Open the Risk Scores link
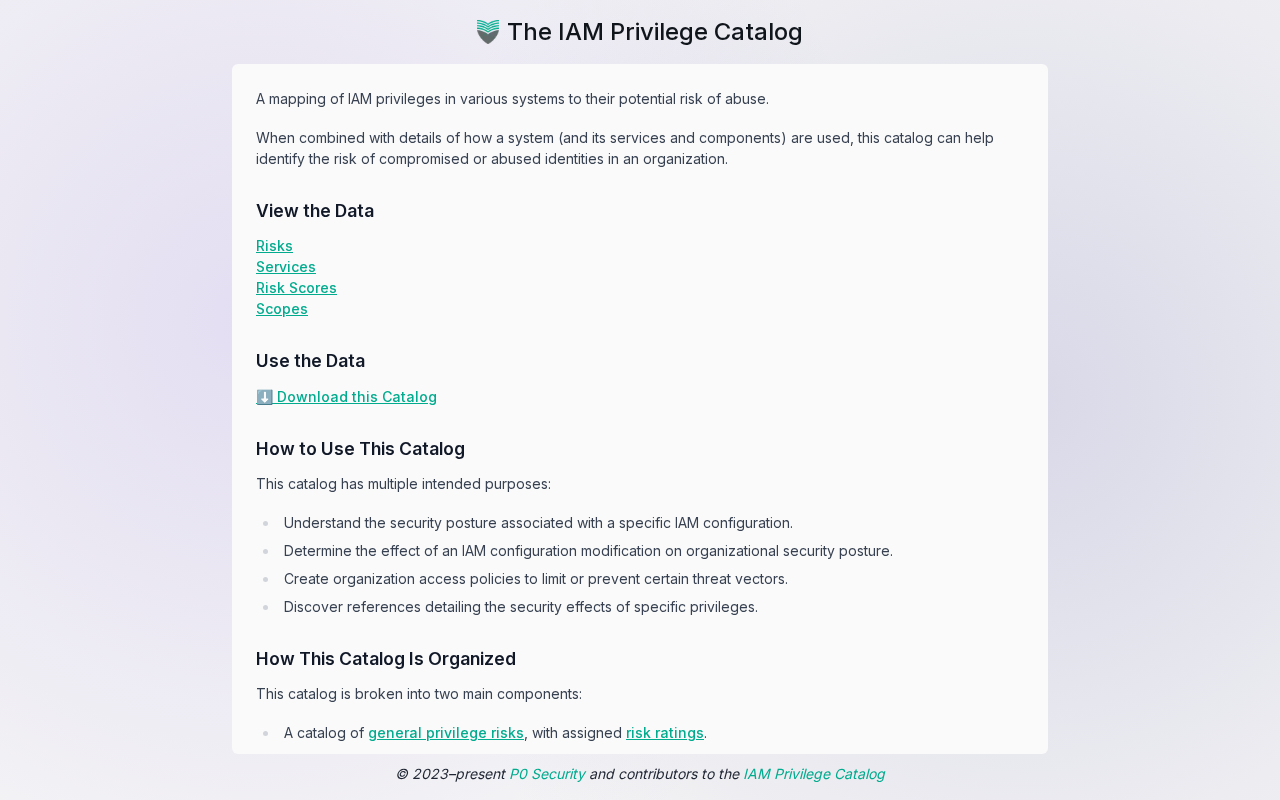1280x800 pixels. coord(296,288)
